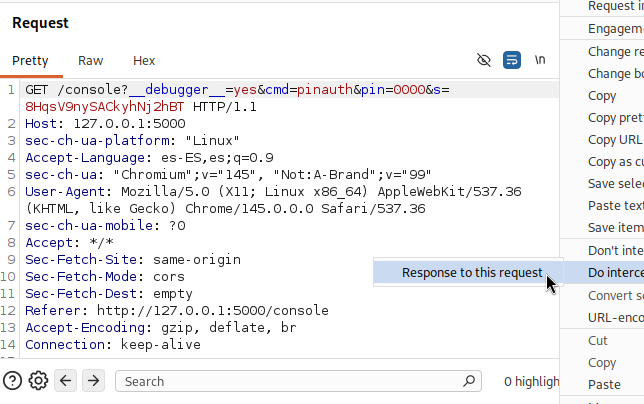Go to previous search match arrow
644x404 pixels.
click(x=66, y=381)
